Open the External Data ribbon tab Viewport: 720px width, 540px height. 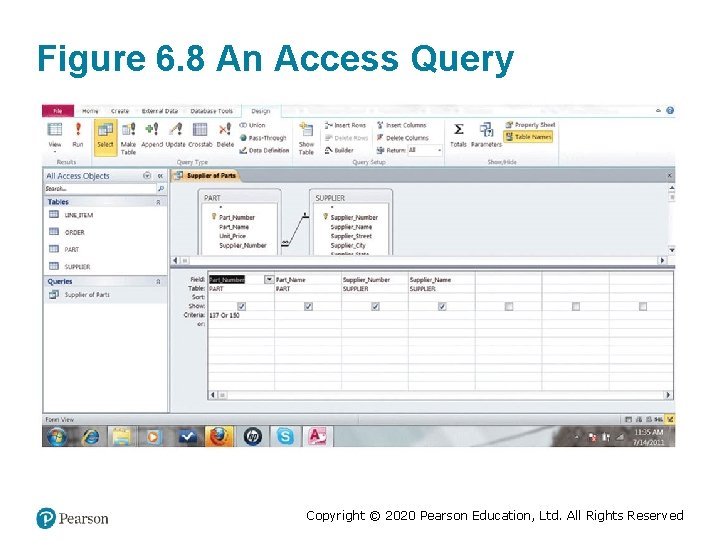click(160, 111)
